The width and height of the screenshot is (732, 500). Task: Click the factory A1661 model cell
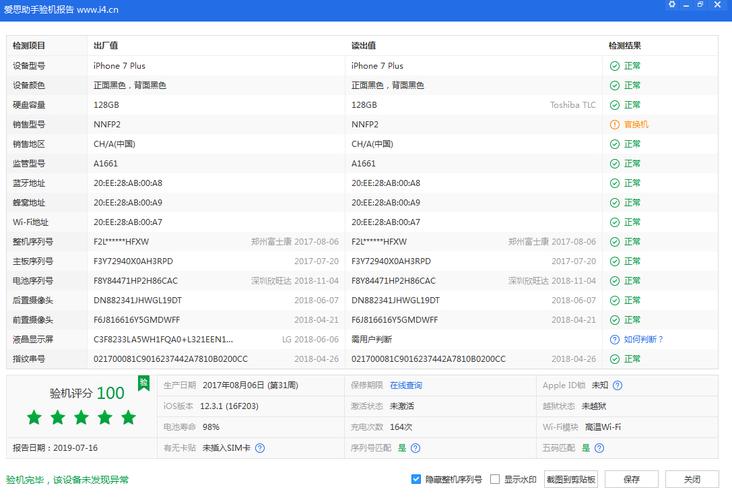[106, 164]
